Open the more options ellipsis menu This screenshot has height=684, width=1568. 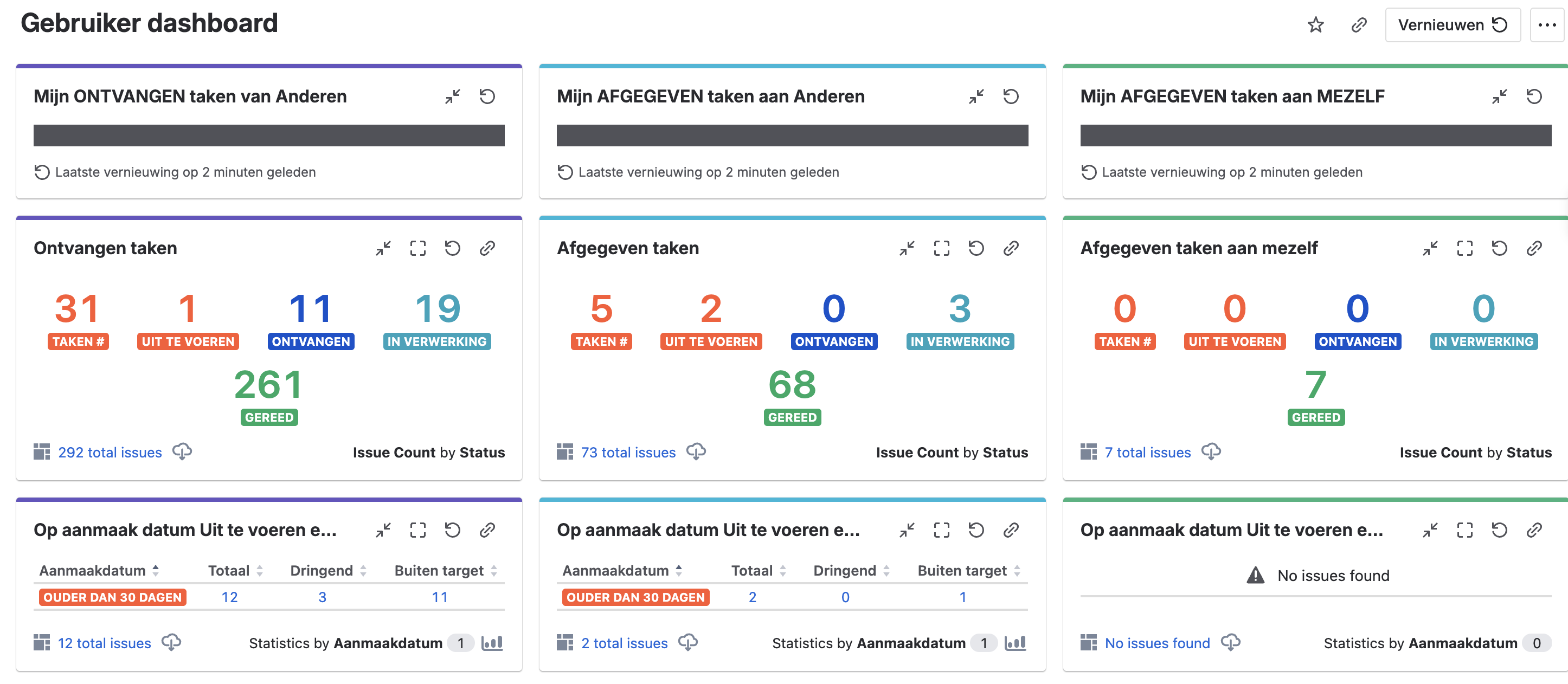click(x=1547, y=25)
